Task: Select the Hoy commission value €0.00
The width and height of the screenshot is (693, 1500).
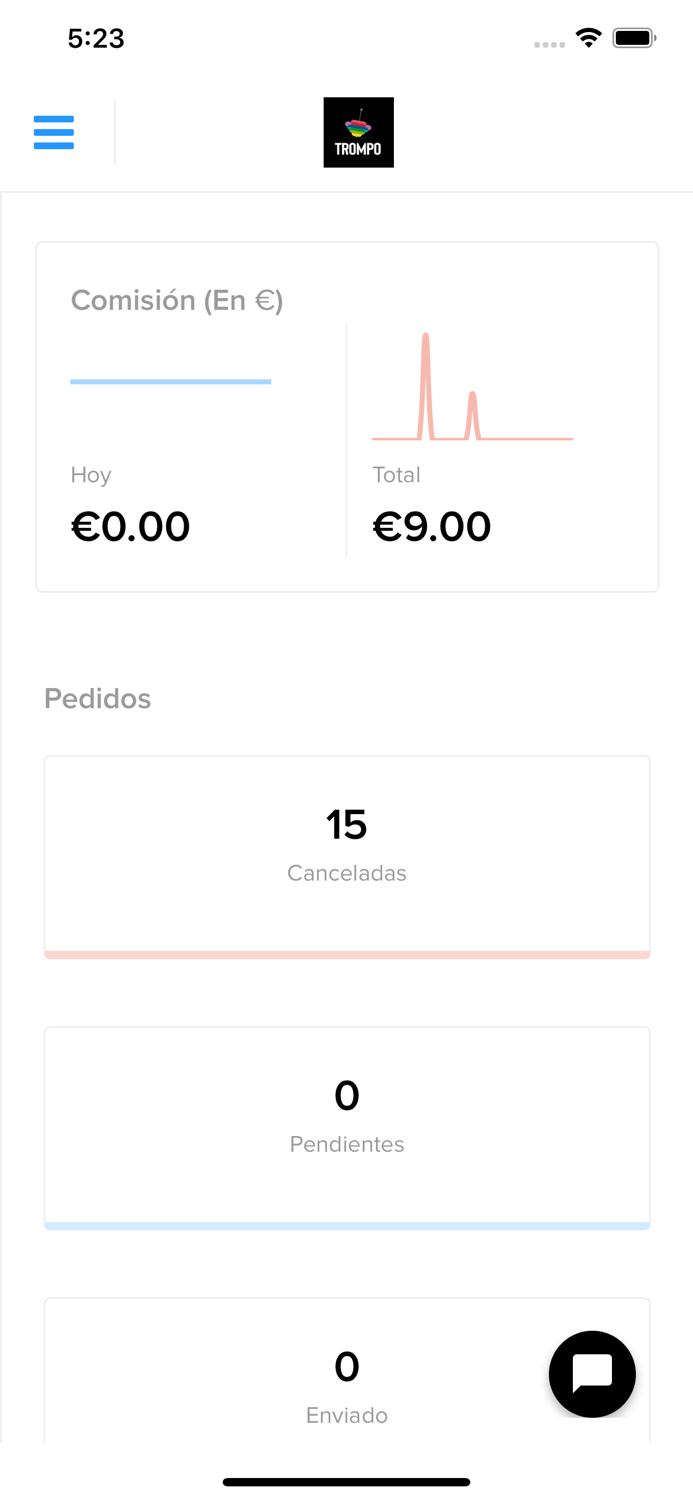Action: [x=131, y=525]
